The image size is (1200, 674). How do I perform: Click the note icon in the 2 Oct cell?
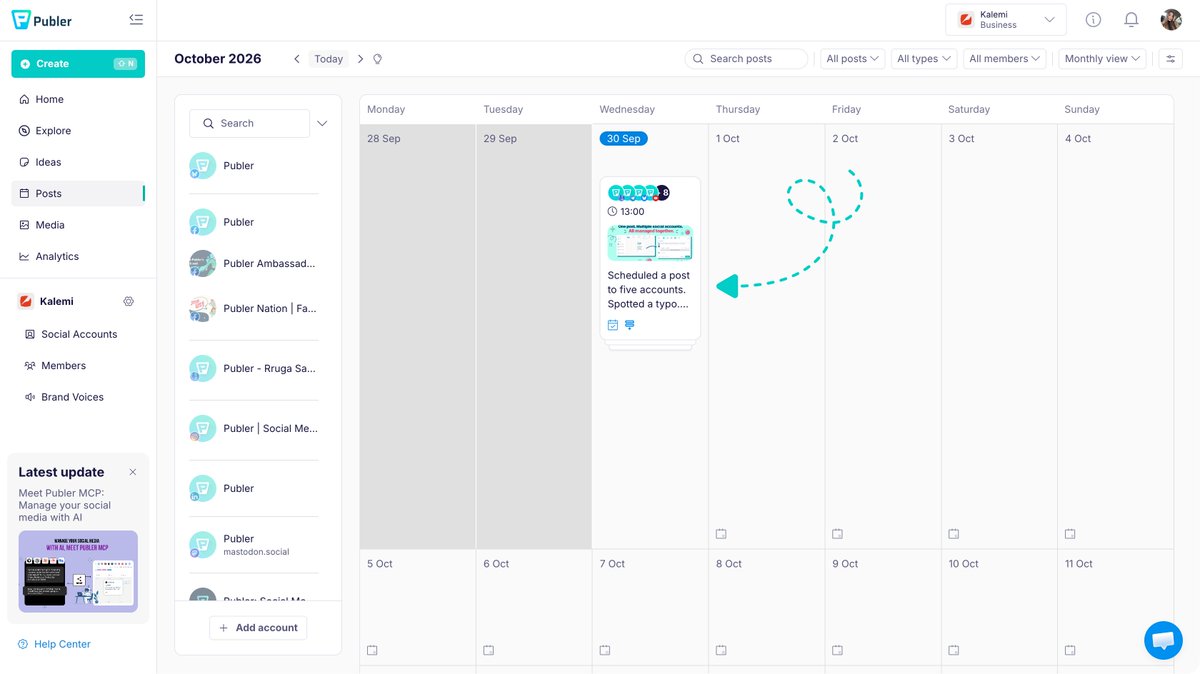[x=837, y=534]
